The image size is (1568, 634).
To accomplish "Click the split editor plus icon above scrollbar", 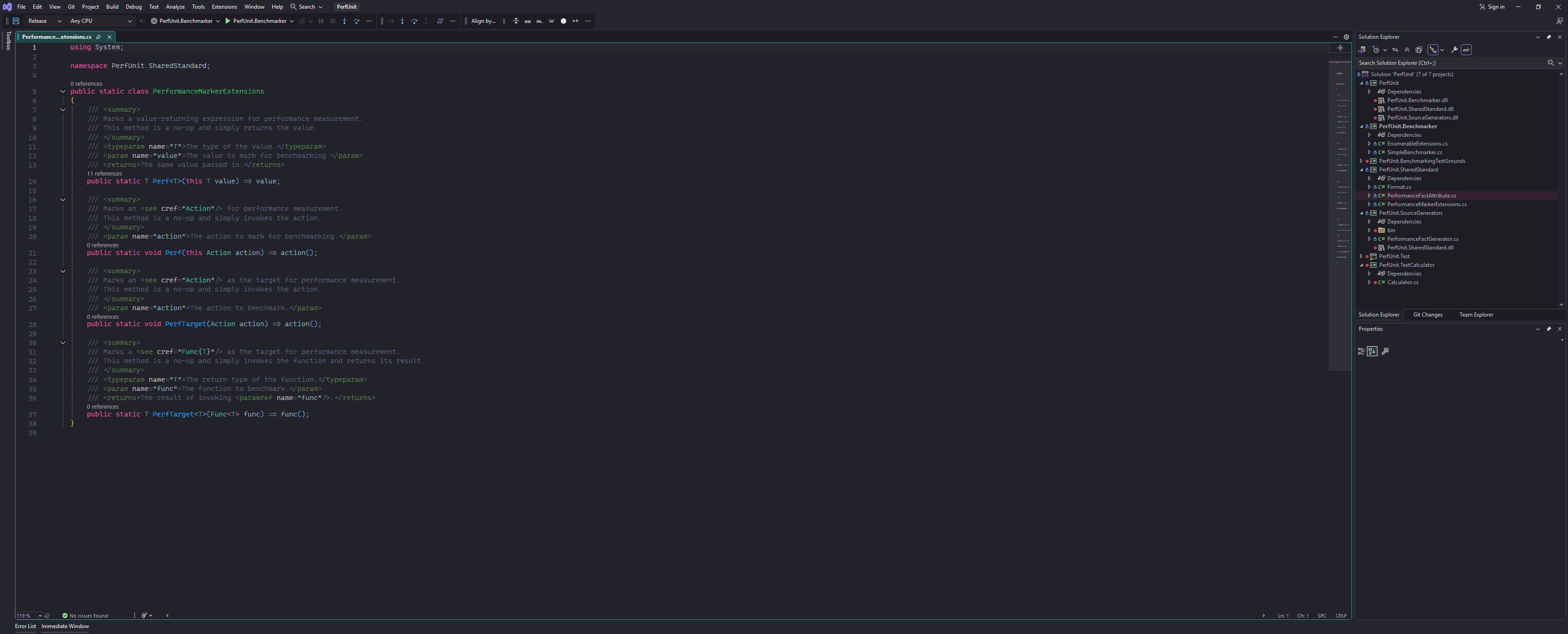I will [x=1340, y=47].
